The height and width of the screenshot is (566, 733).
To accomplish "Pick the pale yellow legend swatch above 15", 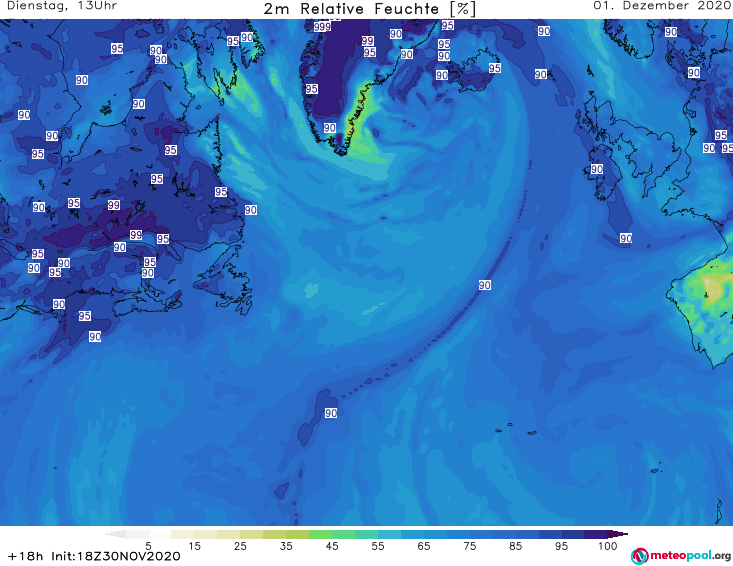I will point(182,534).
